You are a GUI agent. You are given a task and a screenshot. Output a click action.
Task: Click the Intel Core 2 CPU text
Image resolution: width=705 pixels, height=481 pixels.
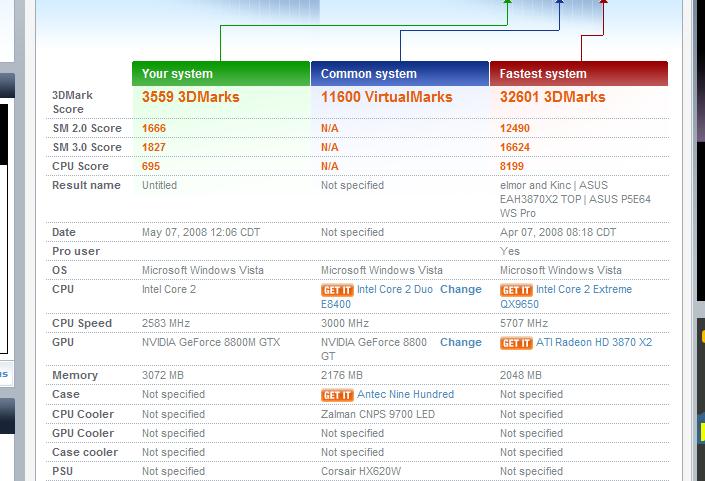[169, 289]
